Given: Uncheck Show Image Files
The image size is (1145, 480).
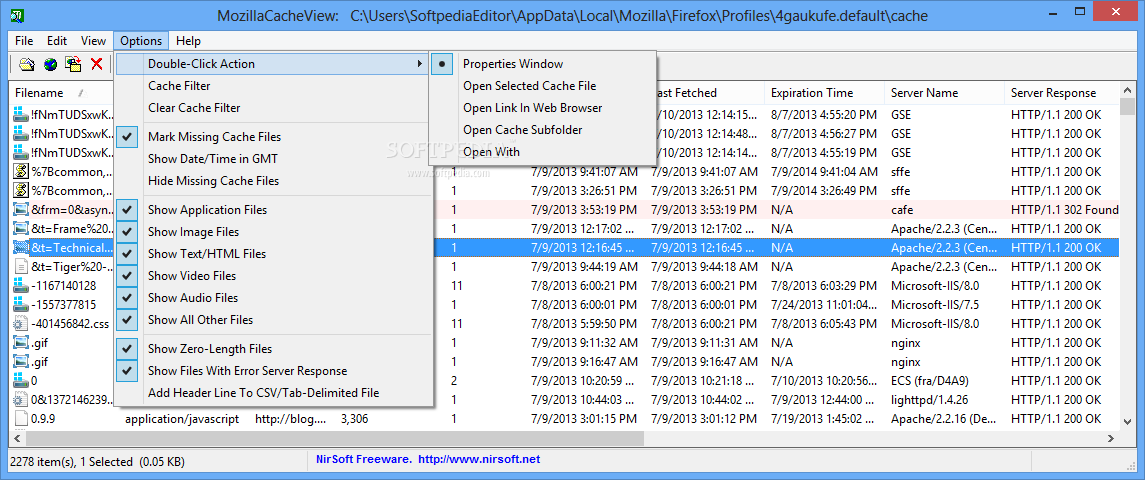Looking at the screenshot, I should [x=274, y=232].
